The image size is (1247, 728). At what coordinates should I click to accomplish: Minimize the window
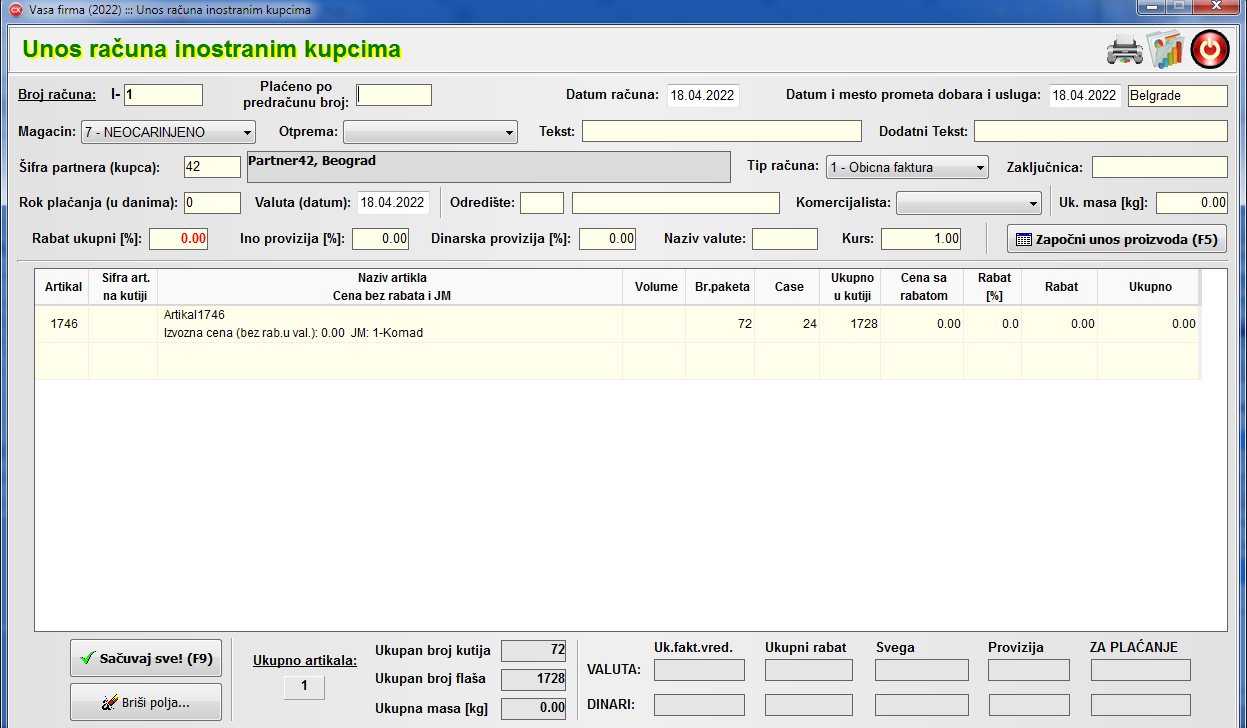pos(1151,7)
